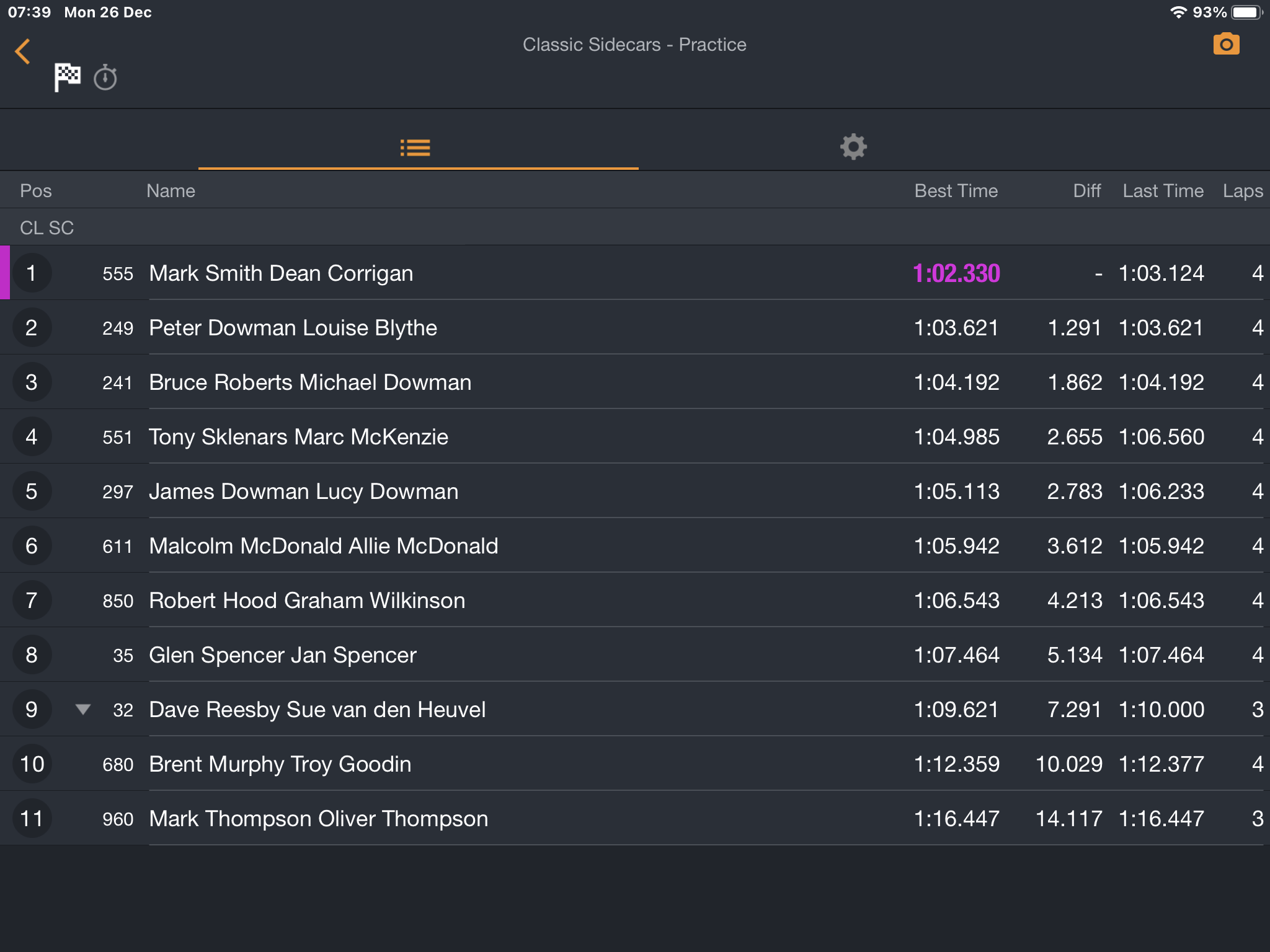Image resolution: width=1270 pixels, height=952 pixels.
Task: Tap the Wi-Fi status icon
Action: point(1178,12)
